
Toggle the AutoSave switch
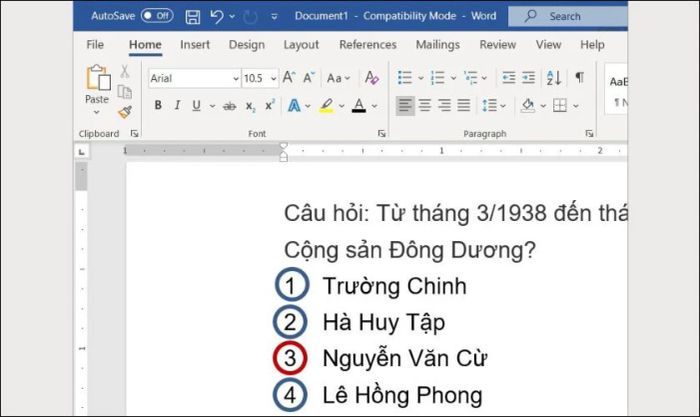(x=157, y=16)
